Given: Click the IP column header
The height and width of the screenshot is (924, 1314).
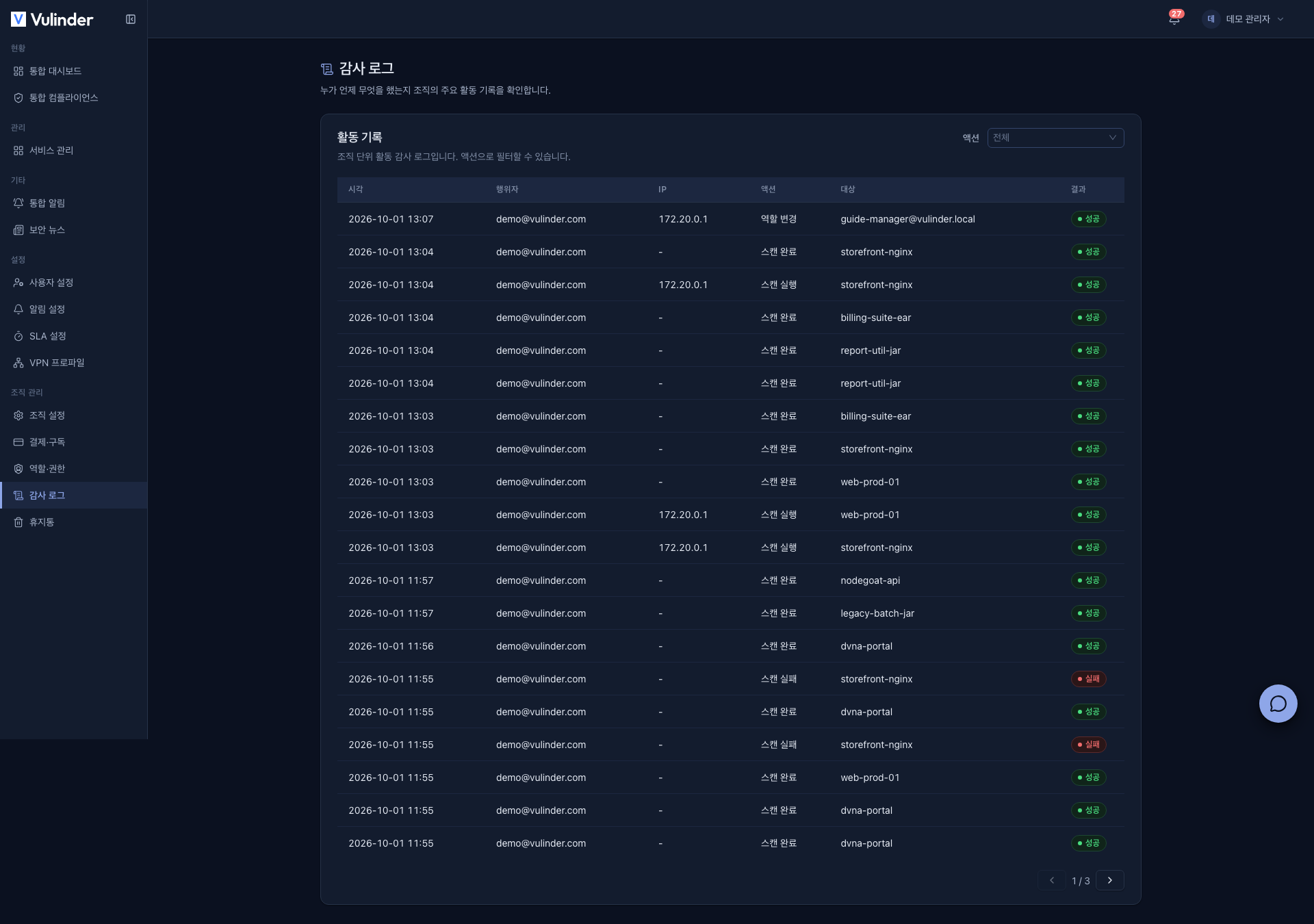Looking at the screenshot, I should 662,190.
